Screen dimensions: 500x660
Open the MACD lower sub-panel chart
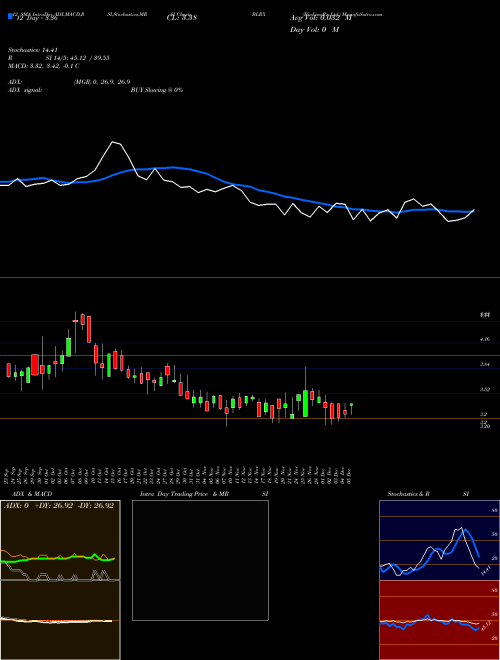pyautogui.click(x=60, y=620)
